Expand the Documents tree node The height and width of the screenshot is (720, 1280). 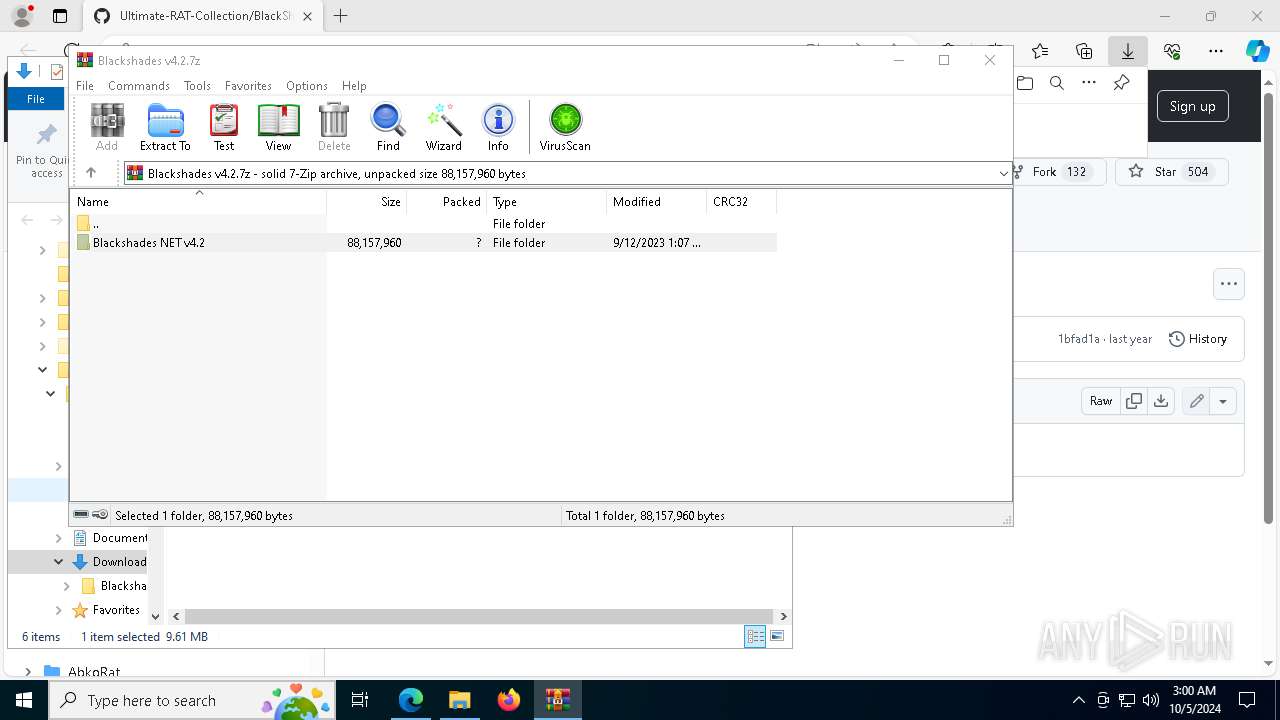pyautogui.click(x=59, y=538)
